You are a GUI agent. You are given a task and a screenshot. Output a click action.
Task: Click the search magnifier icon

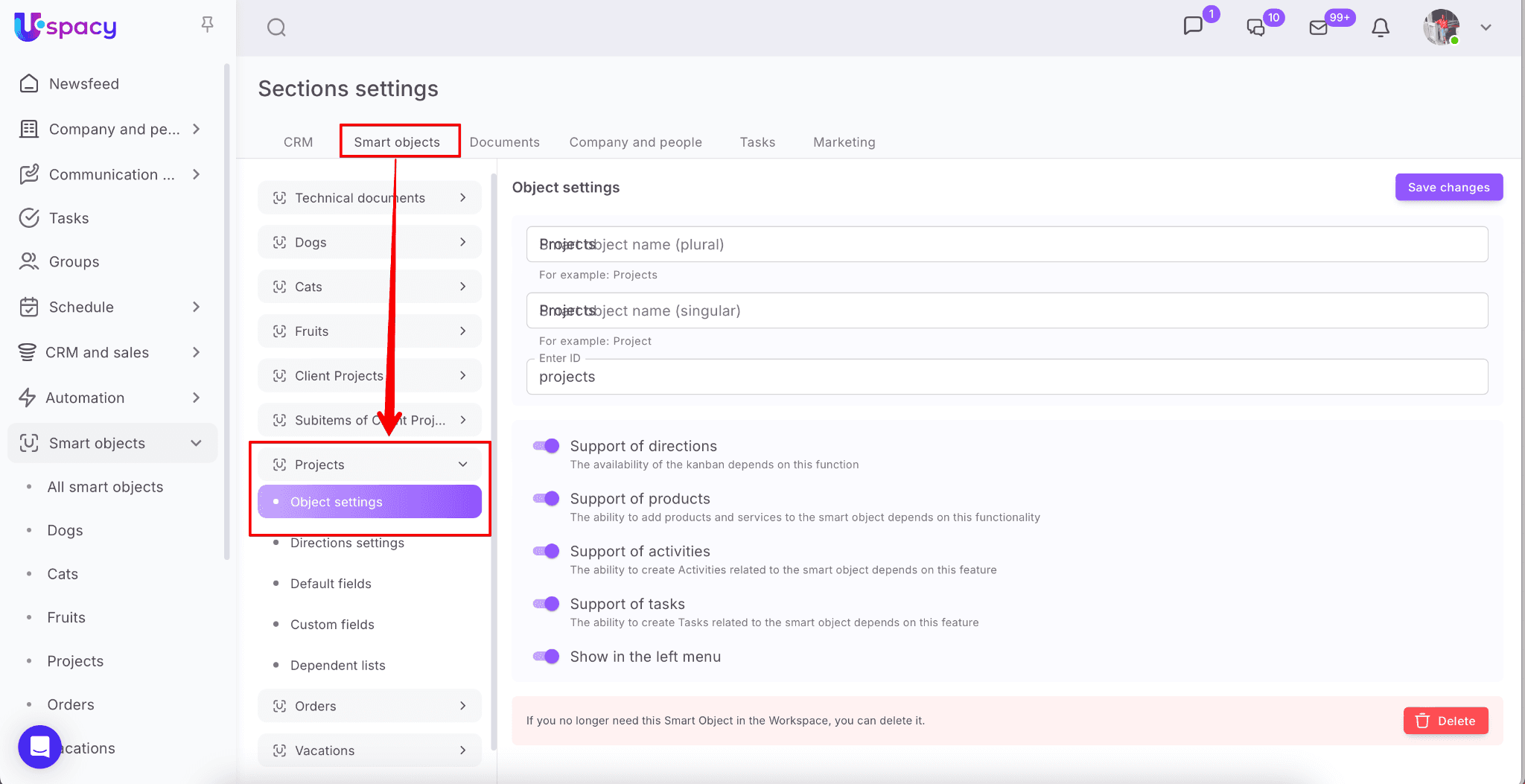[x=276, y=28]
